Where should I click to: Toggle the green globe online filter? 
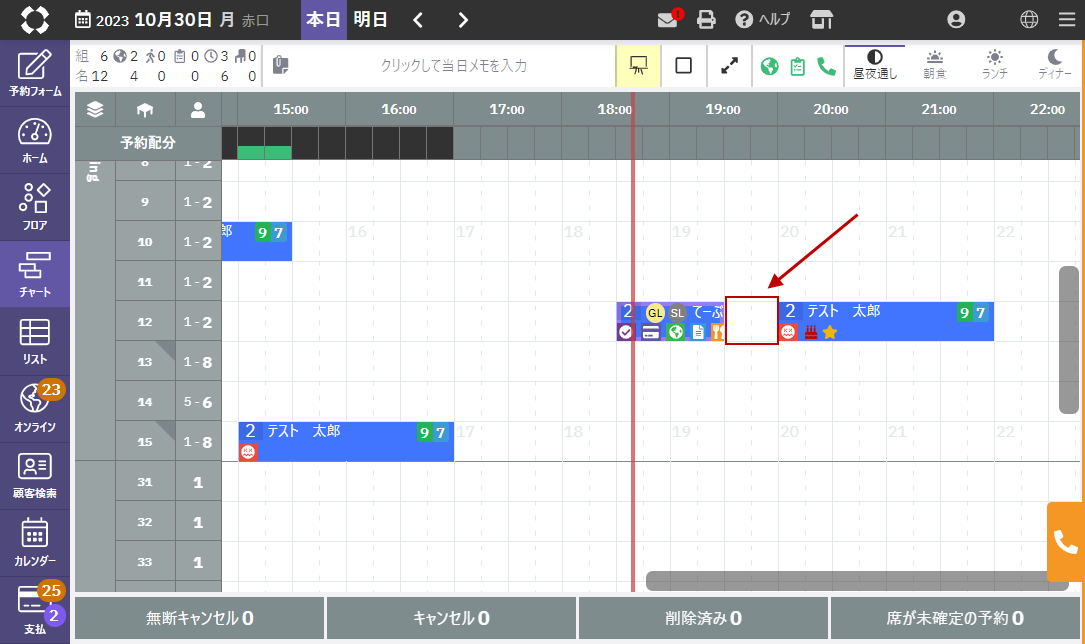[x=770, y=66]
